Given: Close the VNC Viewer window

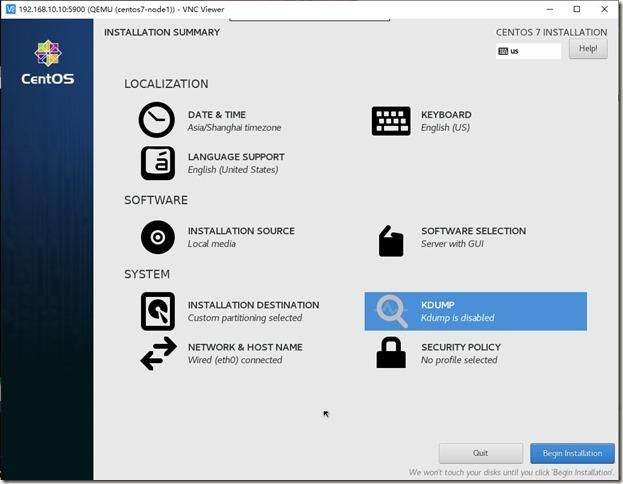Looking at the screenshot, I should click(604, 9).
